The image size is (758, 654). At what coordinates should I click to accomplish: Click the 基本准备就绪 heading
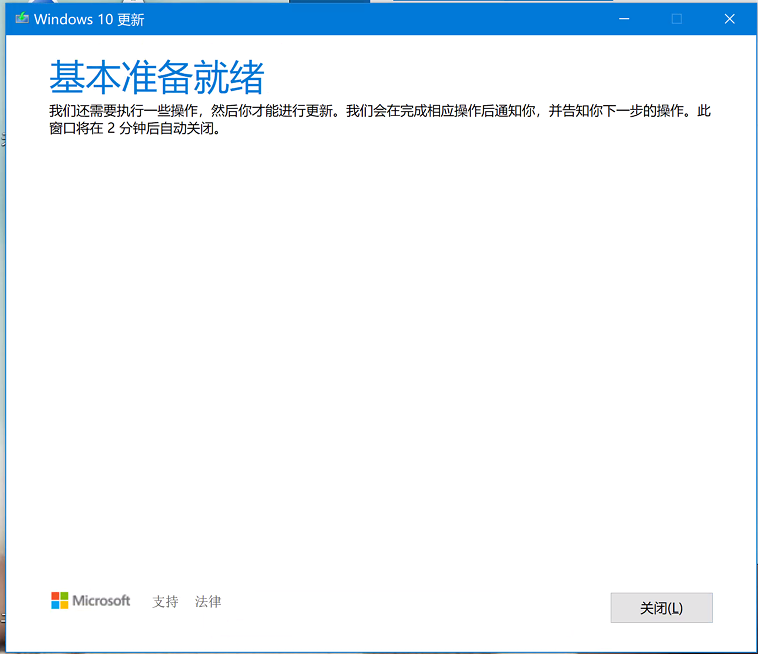tap(157, 77)
